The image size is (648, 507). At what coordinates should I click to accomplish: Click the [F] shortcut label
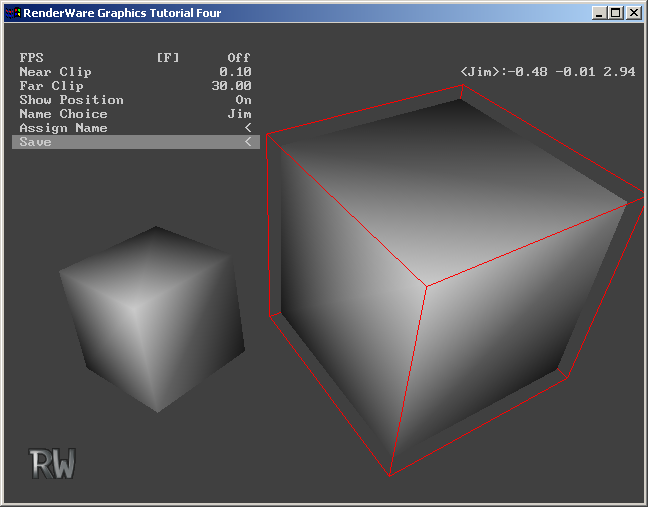click(168, 57)
